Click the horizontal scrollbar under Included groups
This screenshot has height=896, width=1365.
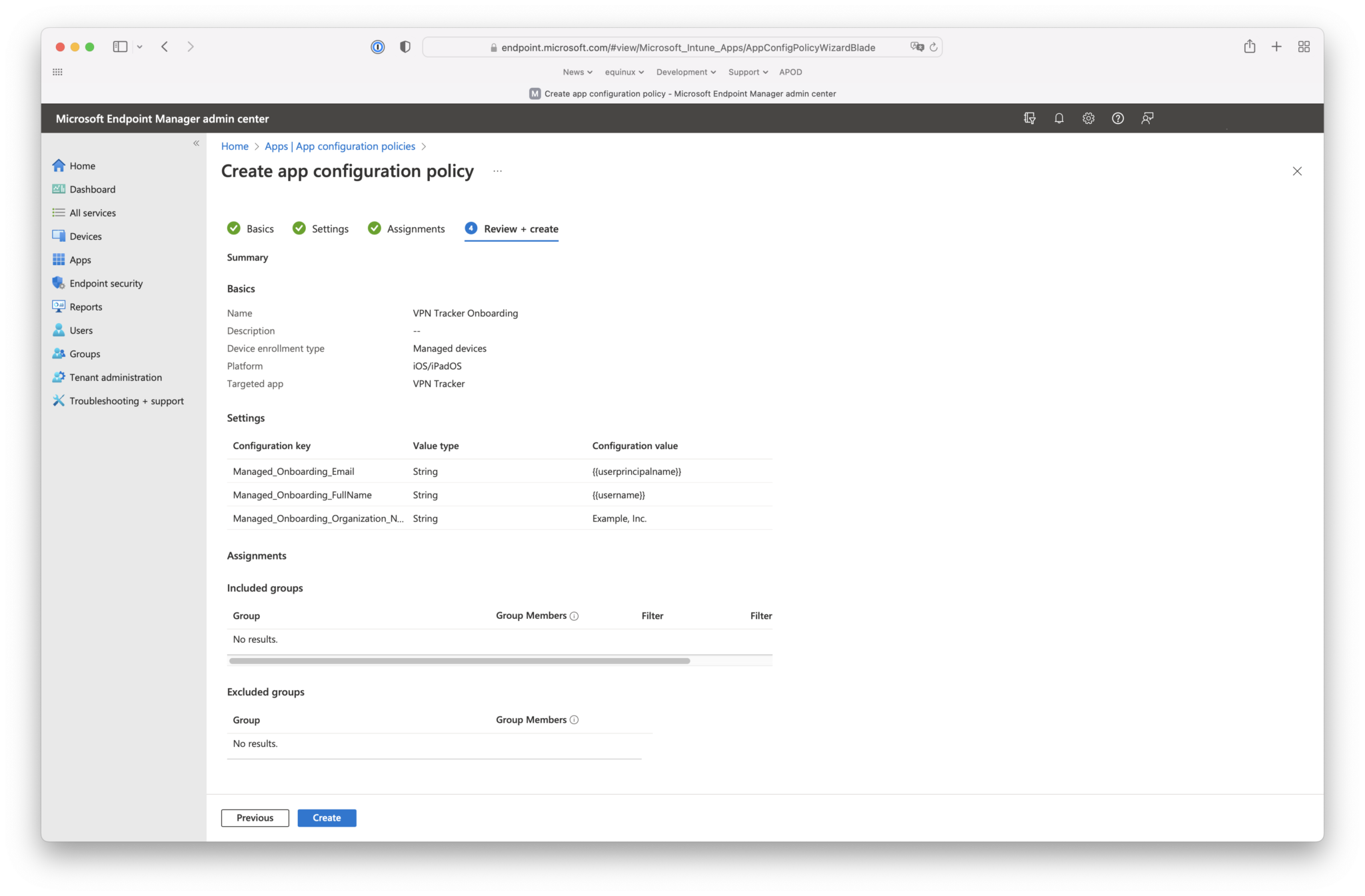point(460,661)
